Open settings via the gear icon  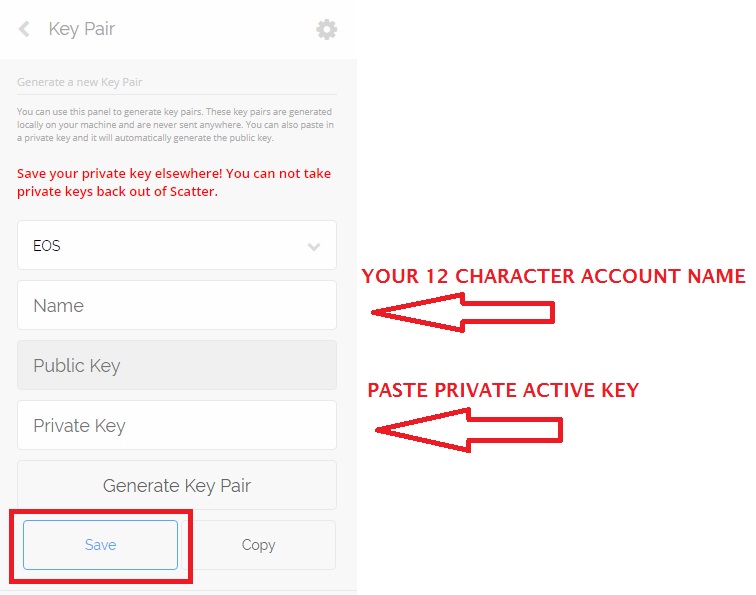pyautogui.click(x=326, y=29)
